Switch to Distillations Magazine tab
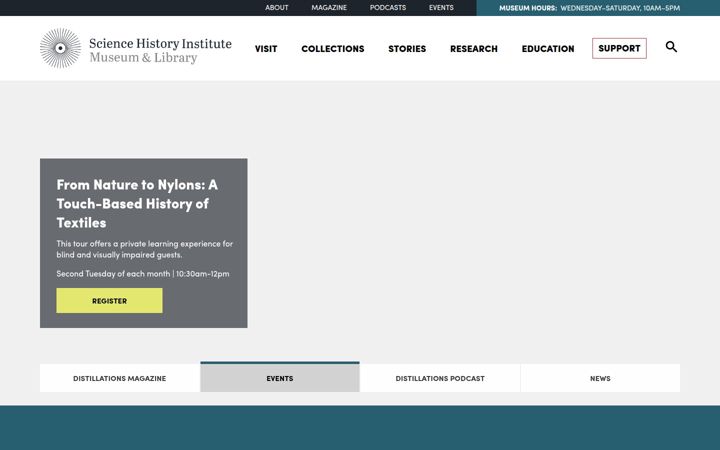 click(120, 378)
